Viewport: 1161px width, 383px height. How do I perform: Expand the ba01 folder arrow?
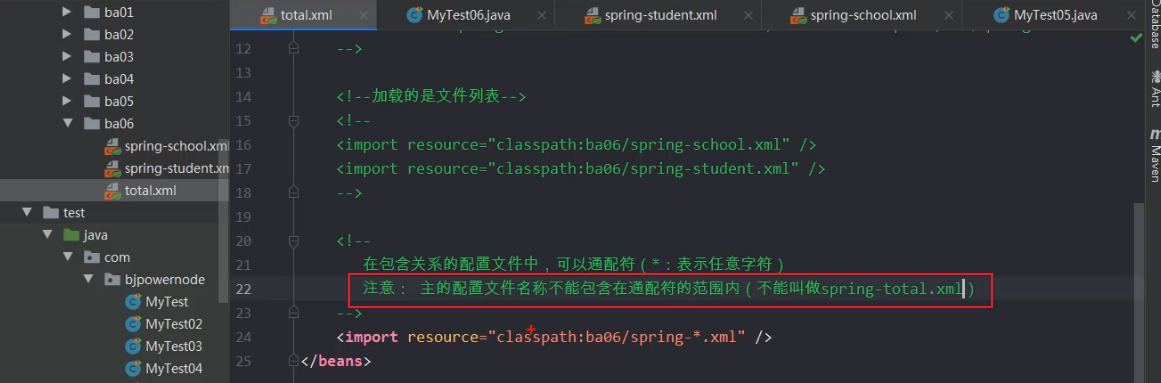click(67, 13)
